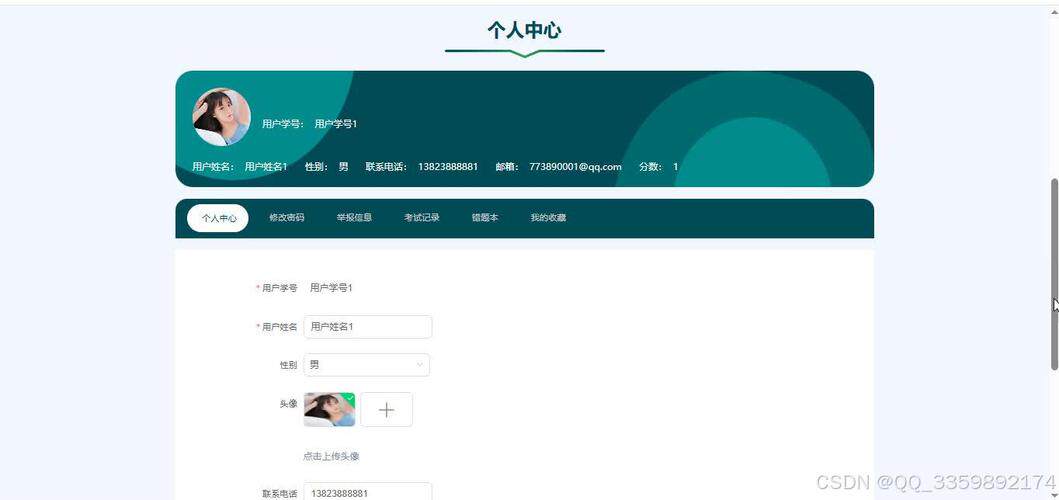Click the plus icon to upload avatar

386,409
